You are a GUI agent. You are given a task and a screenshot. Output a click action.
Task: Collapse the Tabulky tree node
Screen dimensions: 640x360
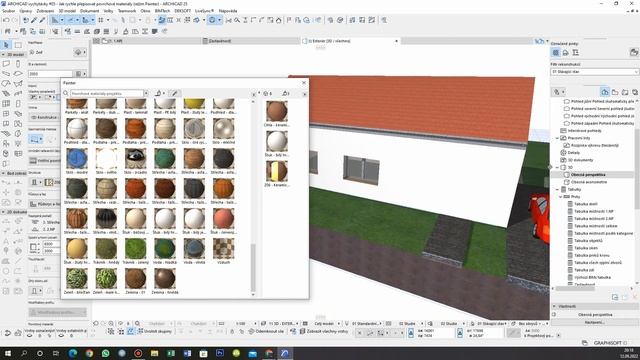pos(558,189)
